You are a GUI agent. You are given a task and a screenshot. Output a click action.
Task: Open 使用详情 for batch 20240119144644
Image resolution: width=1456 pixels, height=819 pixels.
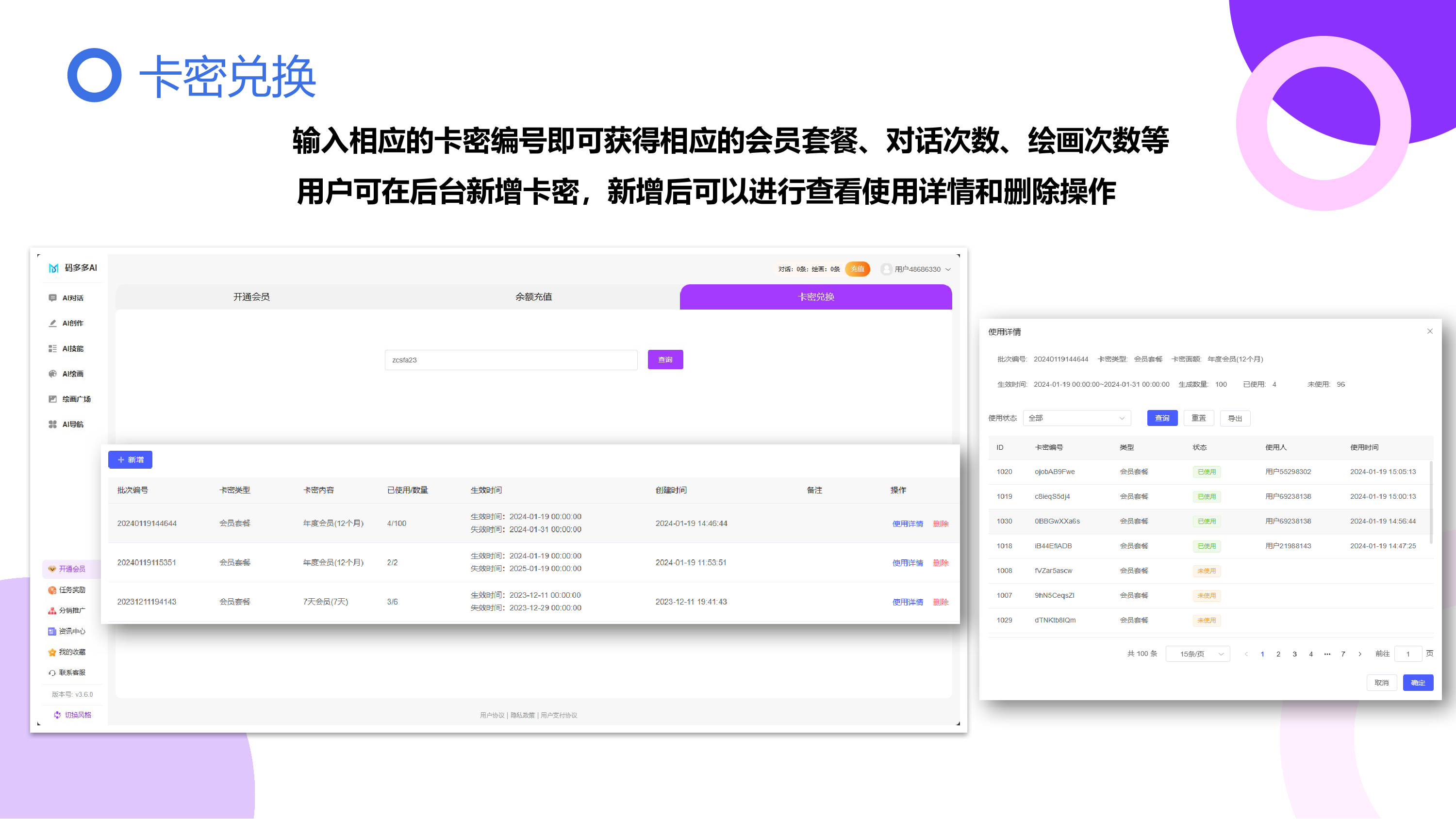(x=907, y=524)
